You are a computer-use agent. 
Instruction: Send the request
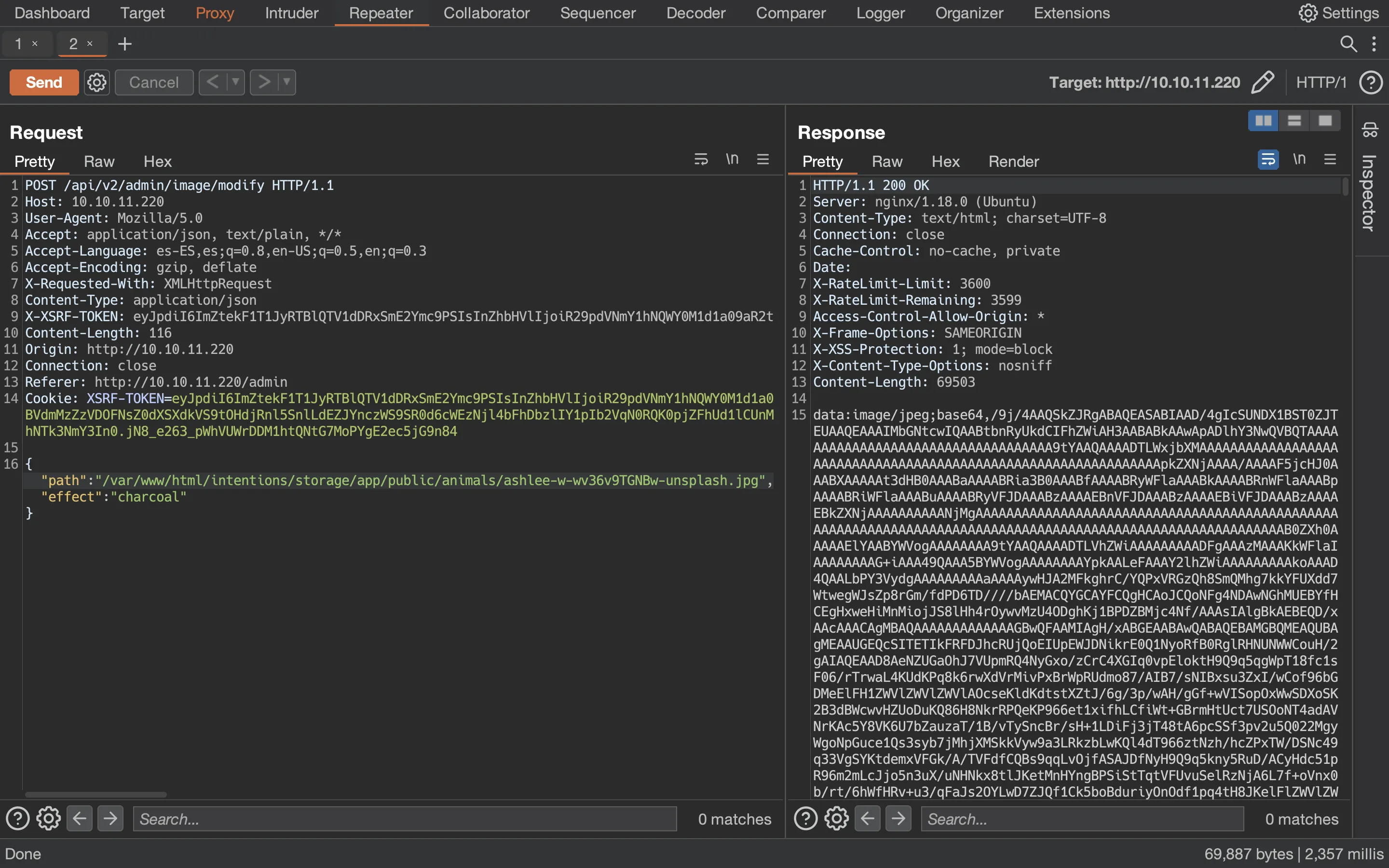click(44, 82)
